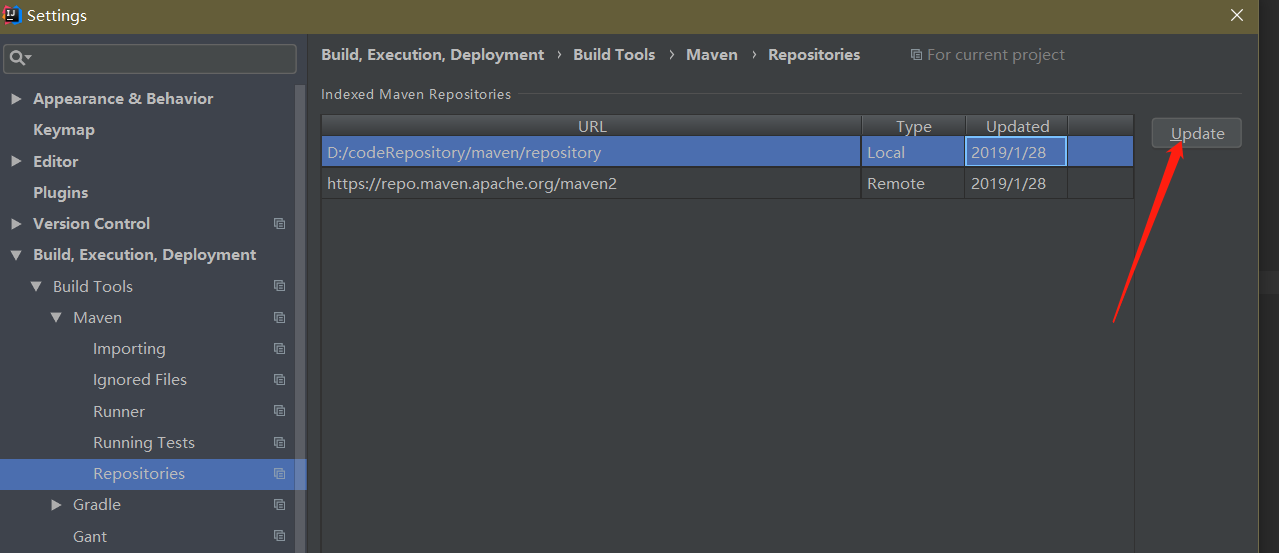Click the project-level icon beside Running Tests
The width and height of the screenshot is (1279, 553).
279,442
